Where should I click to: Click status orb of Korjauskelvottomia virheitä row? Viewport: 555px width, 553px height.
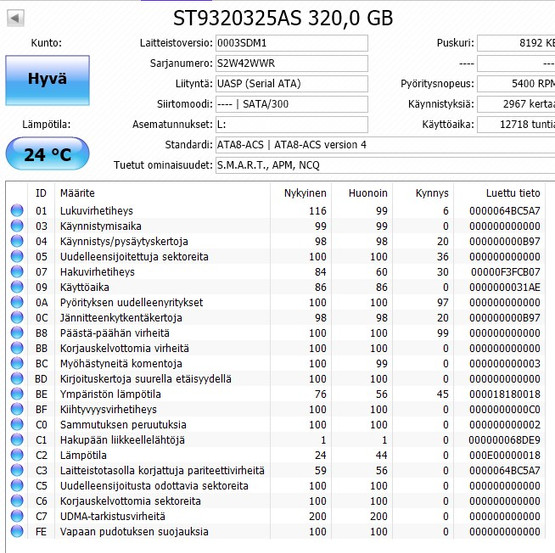17,348
